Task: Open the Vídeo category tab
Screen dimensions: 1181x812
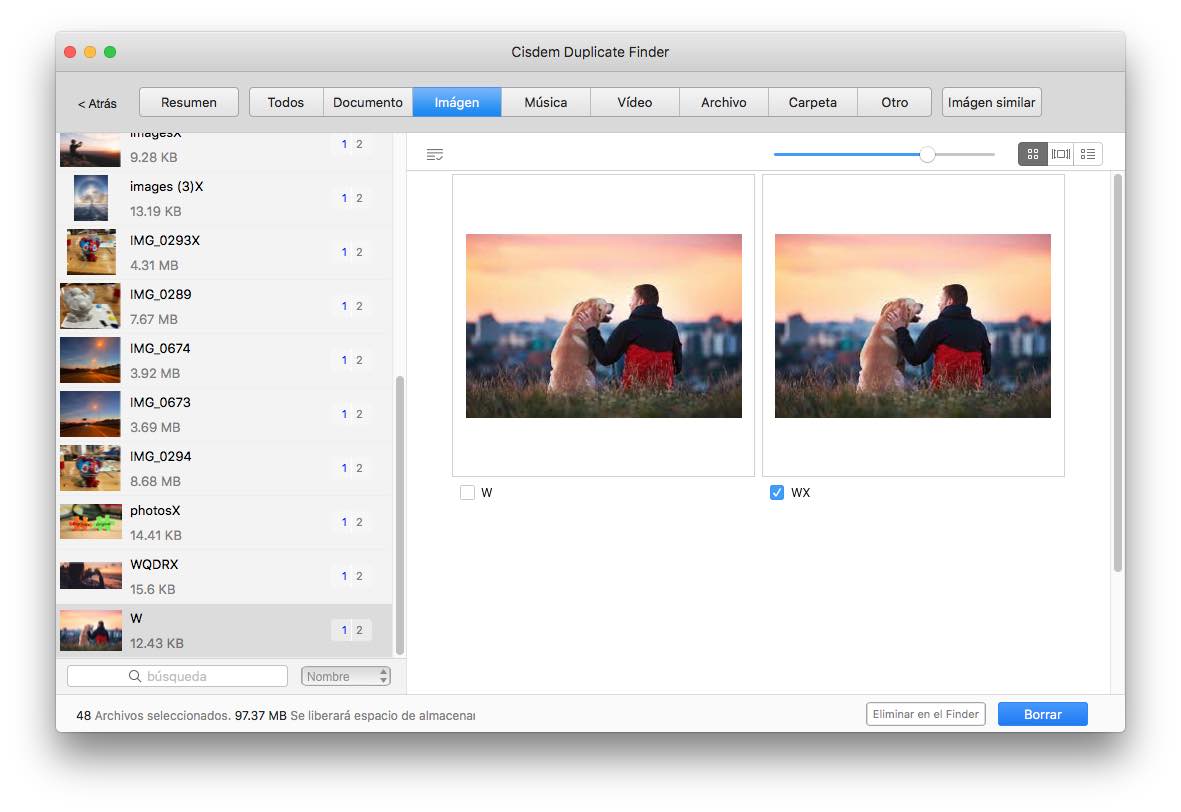Action: (634, 101)
